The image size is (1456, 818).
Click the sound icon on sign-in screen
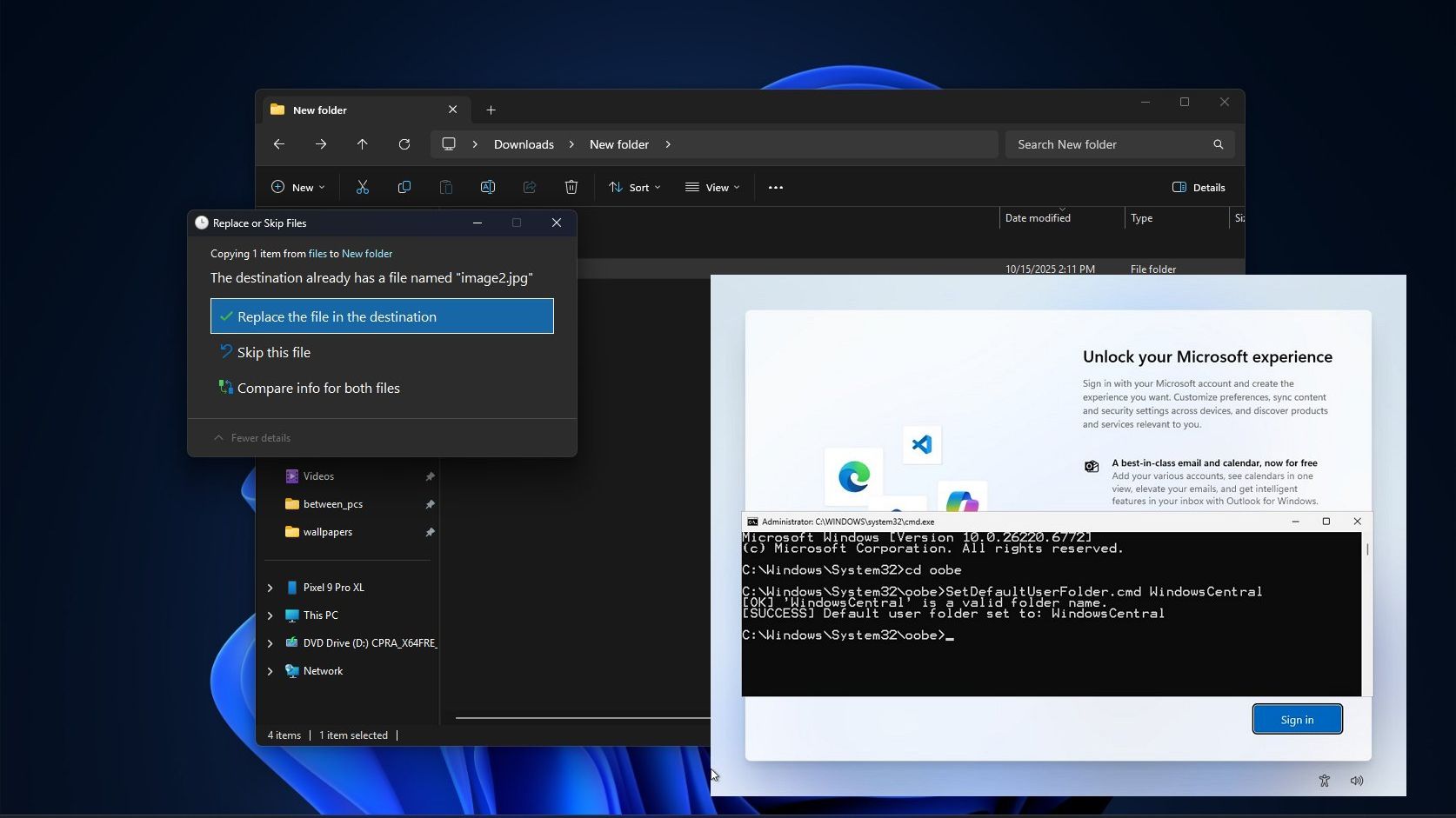coord(1356,781)
